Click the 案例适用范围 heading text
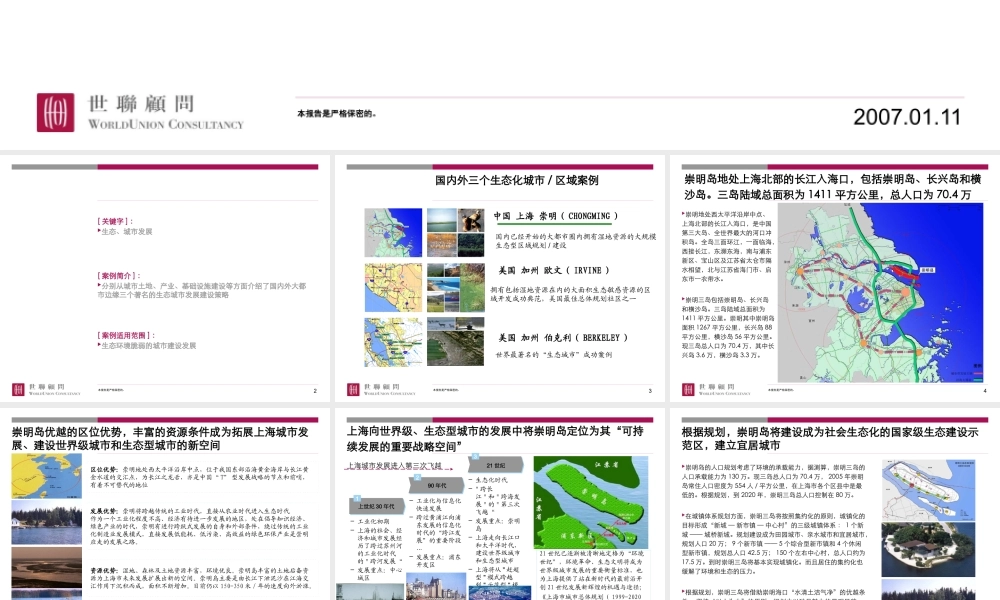 coord(126,335)
